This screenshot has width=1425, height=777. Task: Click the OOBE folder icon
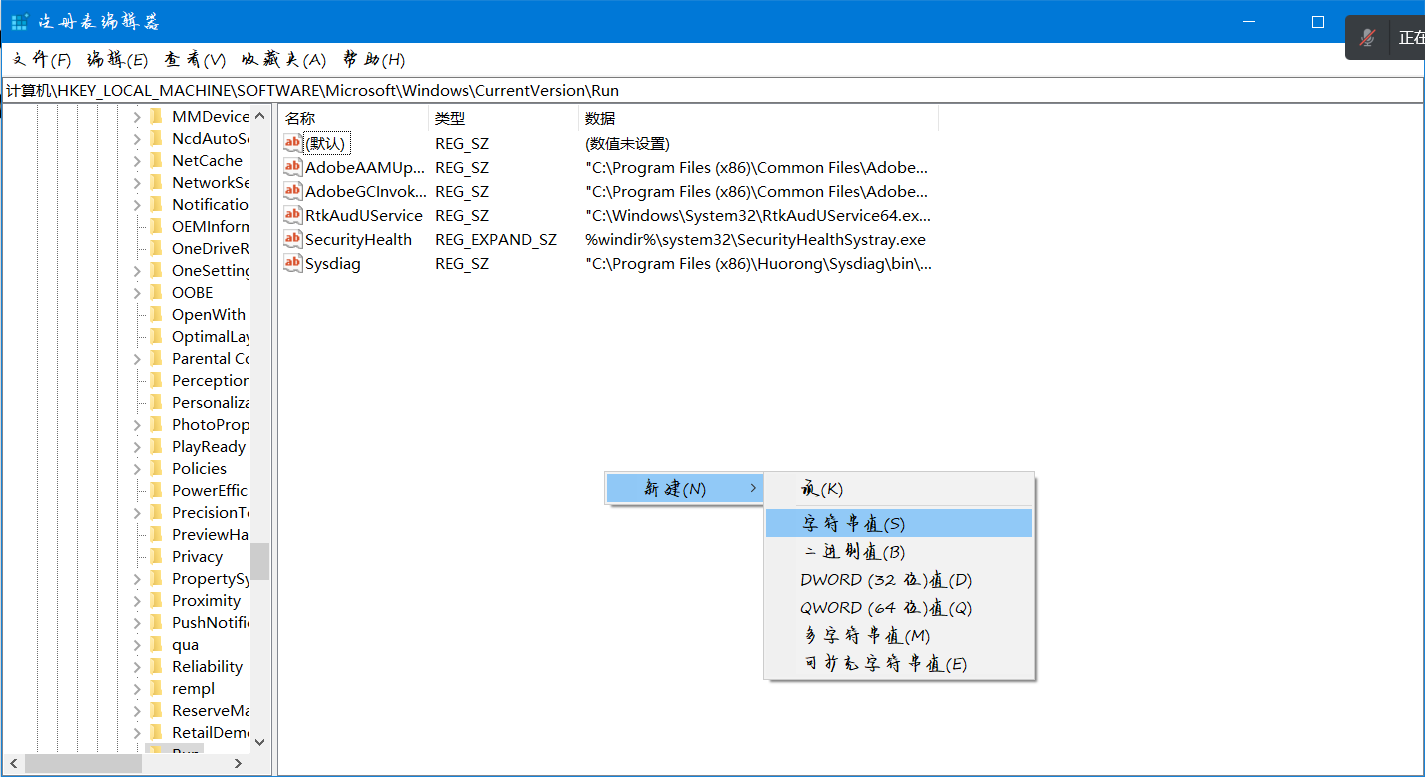[157, 292]
